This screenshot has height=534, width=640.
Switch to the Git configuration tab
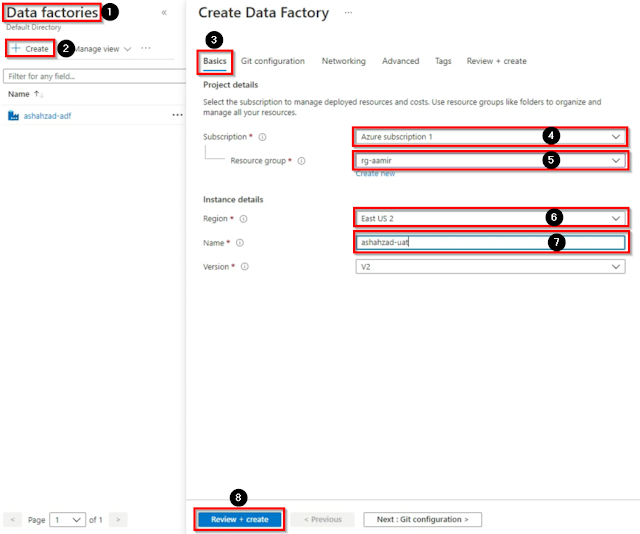[x=273, y=61]
